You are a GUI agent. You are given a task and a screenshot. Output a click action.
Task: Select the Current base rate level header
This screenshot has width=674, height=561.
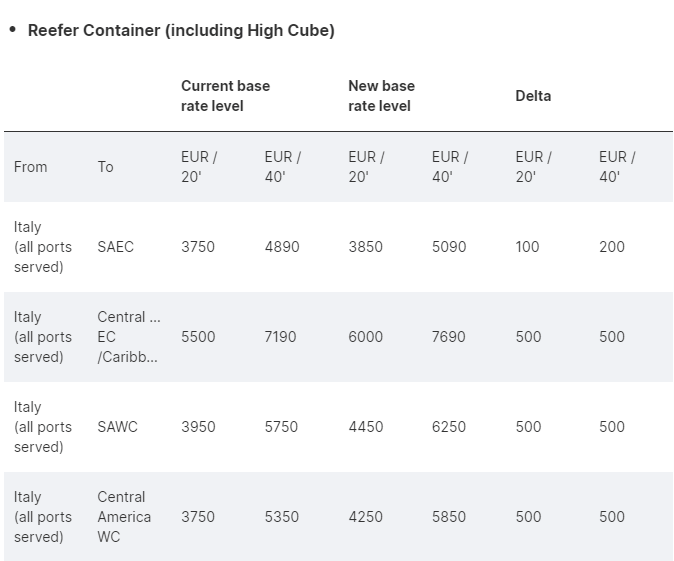pyautogui.click(x=225, y=96)
